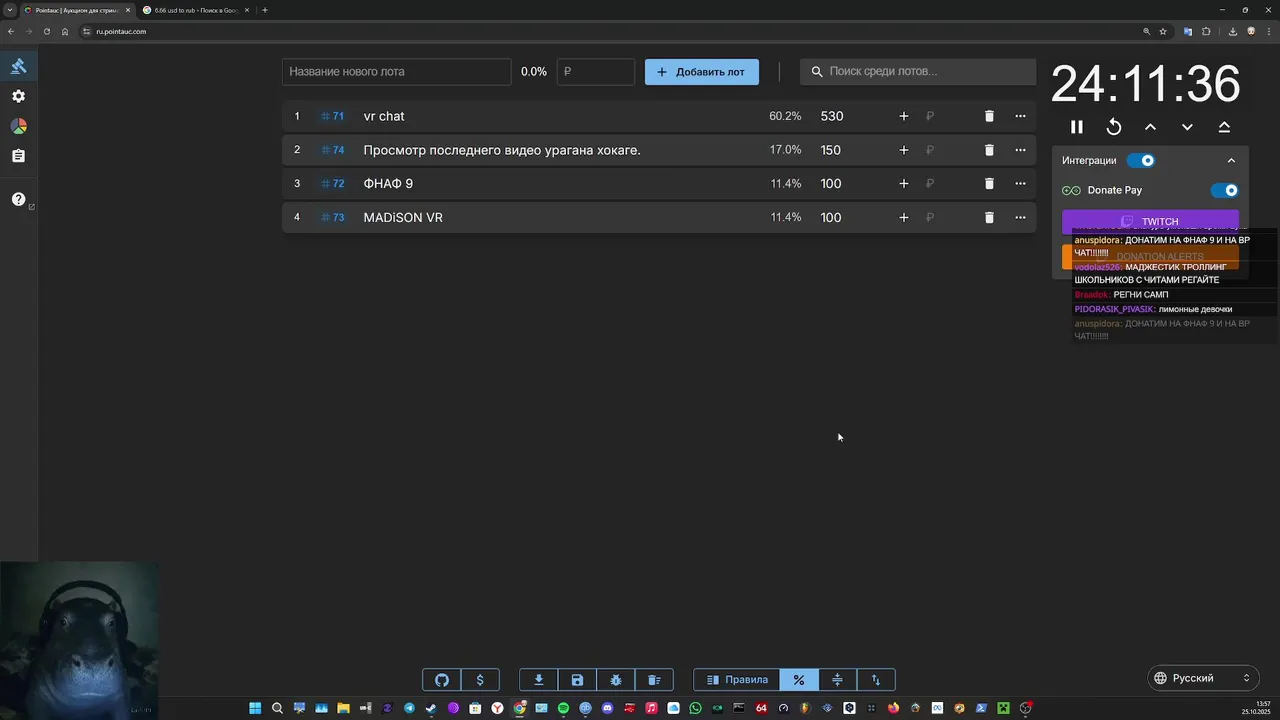The image size is (1280, 720).
Task: Open more options for vr chat lot
Action: [1020, 116]
